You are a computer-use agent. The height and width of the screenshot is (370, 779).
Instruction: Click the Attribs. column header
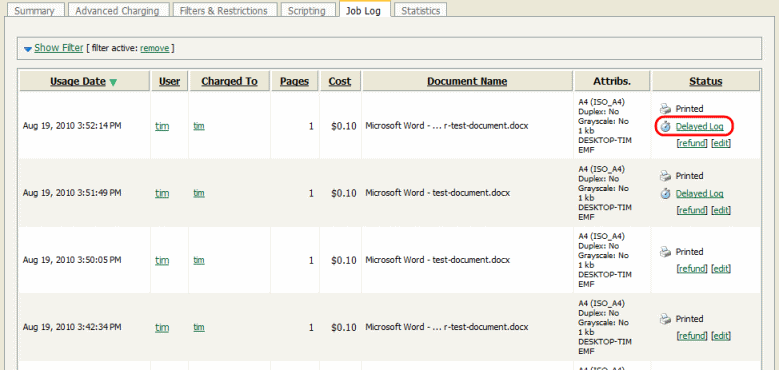click(612, 81)
